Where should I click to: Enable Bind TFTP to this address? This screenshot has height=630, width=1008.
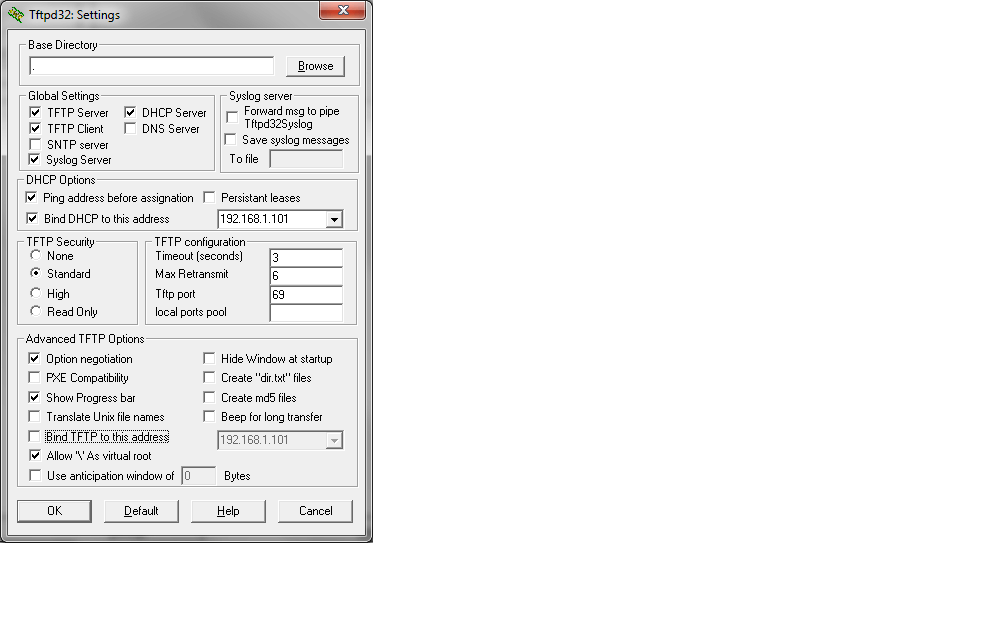pos(34,436)
